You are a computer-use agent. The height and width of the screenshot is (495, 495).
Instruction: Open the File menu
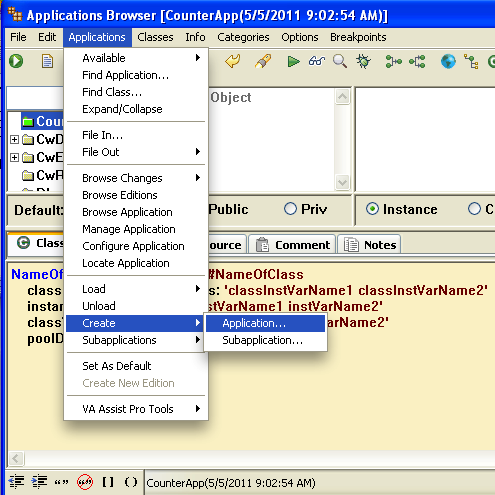(18, 37)
